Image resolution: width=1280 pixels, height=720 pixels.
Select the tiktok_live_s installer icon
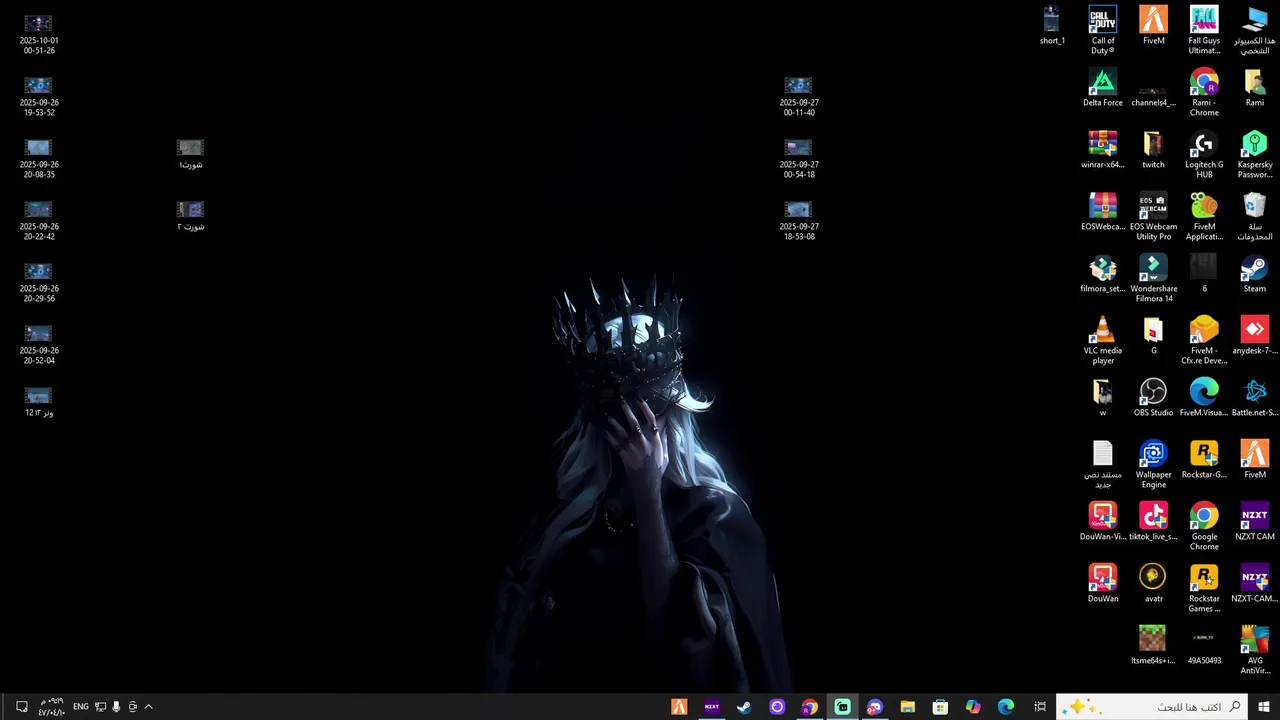pyautogui.click(x=1153, y=522)
